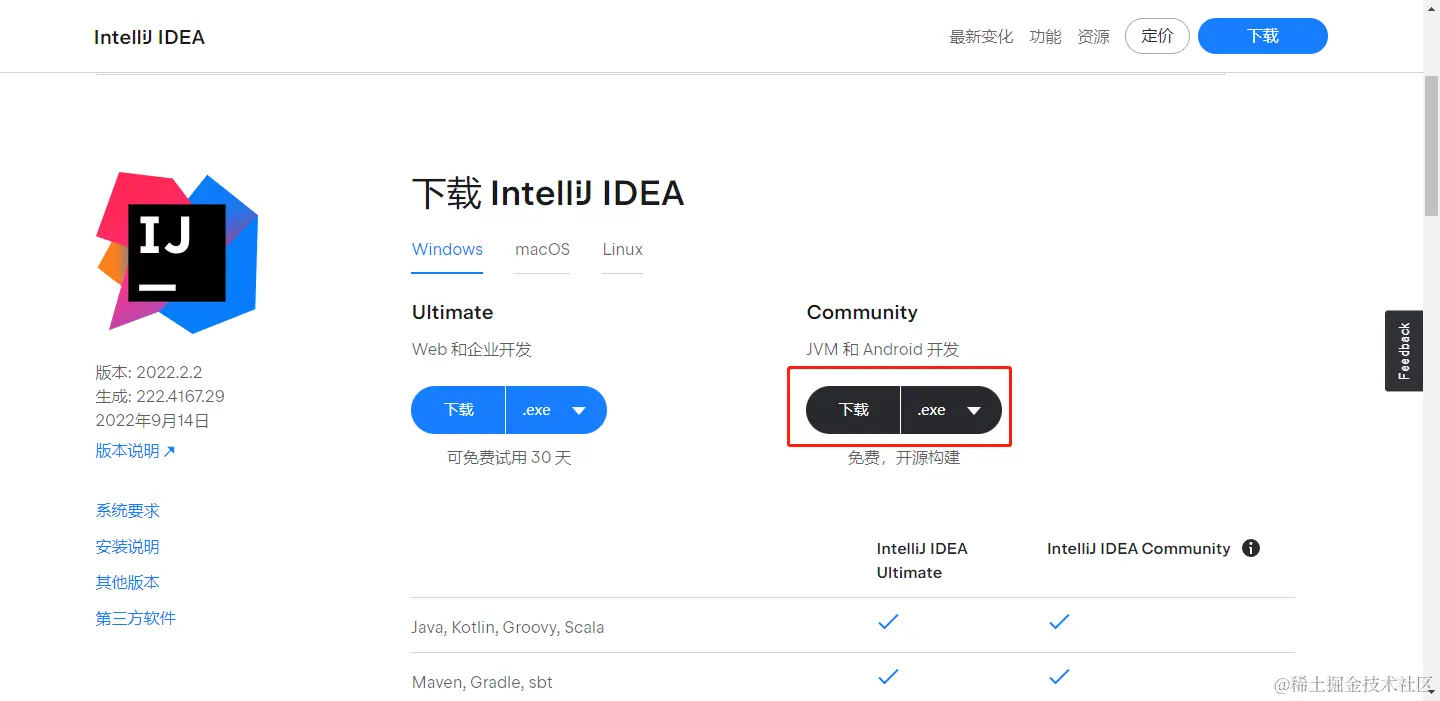Click the 'IntelliJ IDEA Ultimate' column header
The height and width of the screenshot is (701, 1440).
click(x=922, y=560)
